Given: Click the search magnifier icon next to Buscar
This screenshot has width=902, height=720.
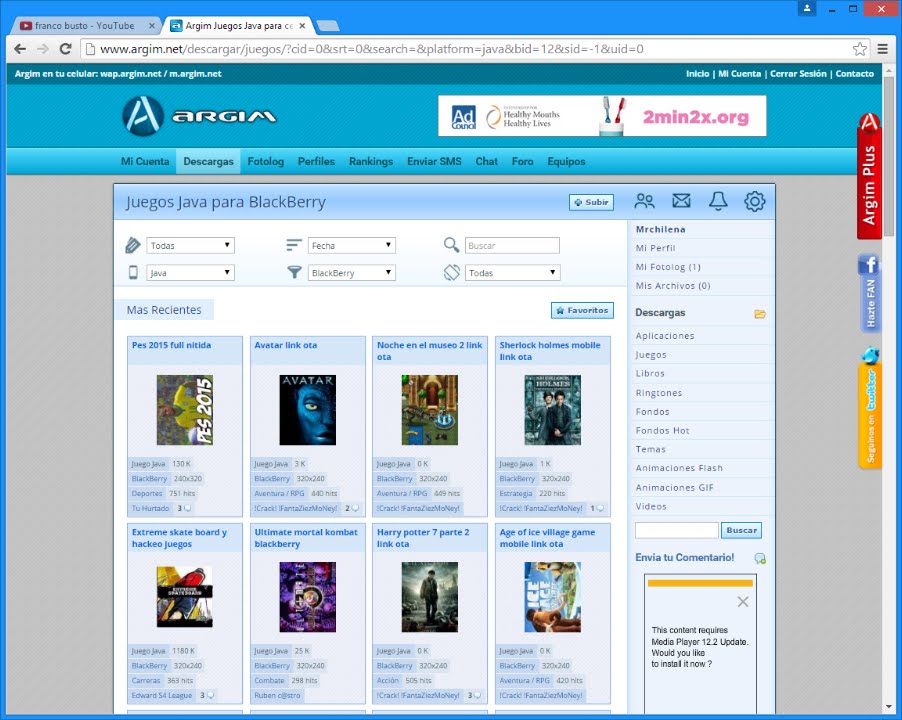Looking at the screenshot, I should (x=452, y=245).
